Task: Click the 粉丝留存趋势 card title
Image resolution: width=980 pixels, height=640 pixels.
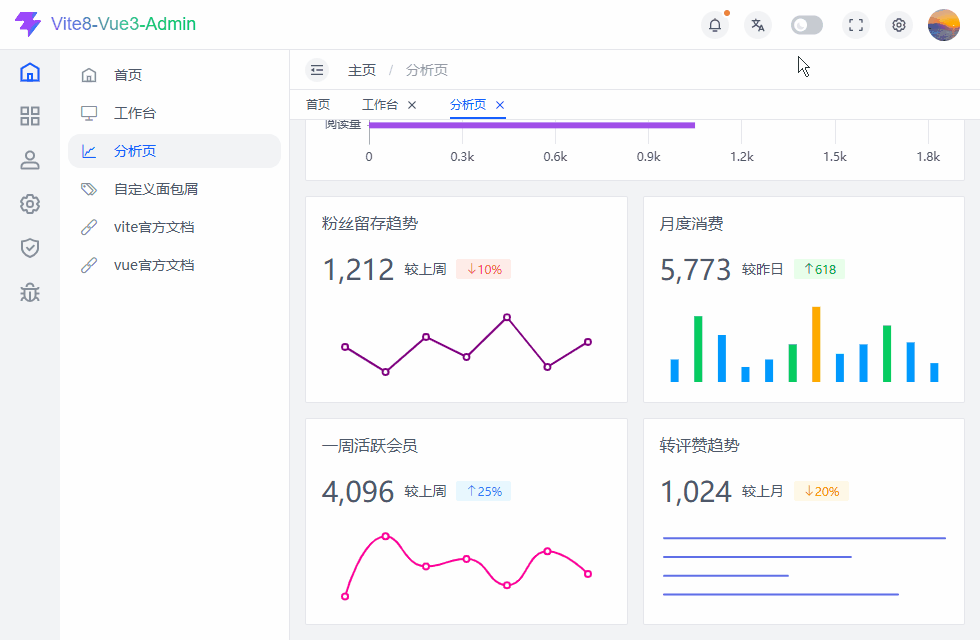Action: [x=370, y=224]
